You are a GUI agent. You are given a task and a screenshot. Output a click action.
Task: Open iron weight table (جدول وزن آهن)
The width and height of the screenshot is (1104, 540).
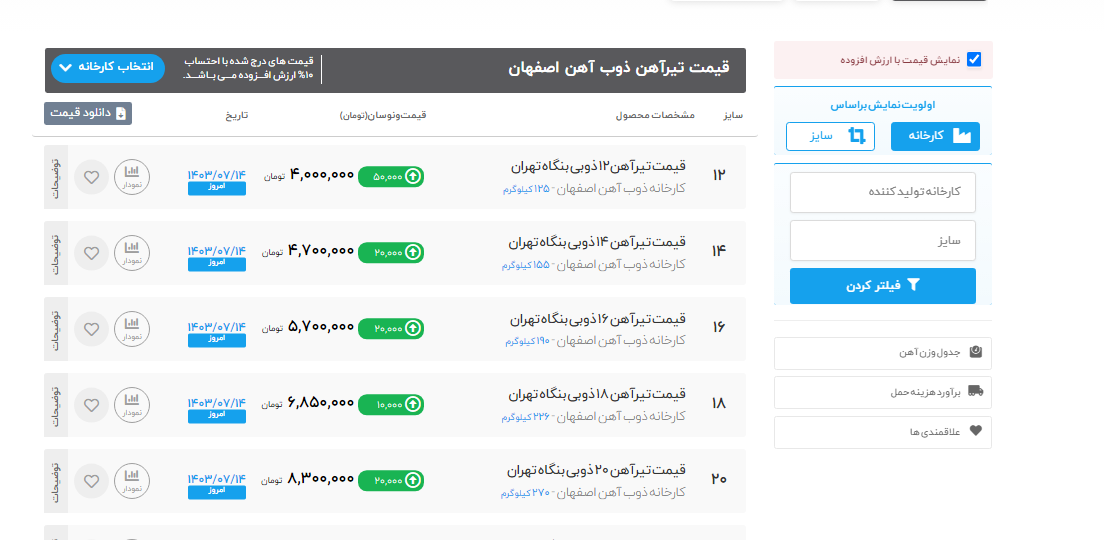[x=883, y=353]
